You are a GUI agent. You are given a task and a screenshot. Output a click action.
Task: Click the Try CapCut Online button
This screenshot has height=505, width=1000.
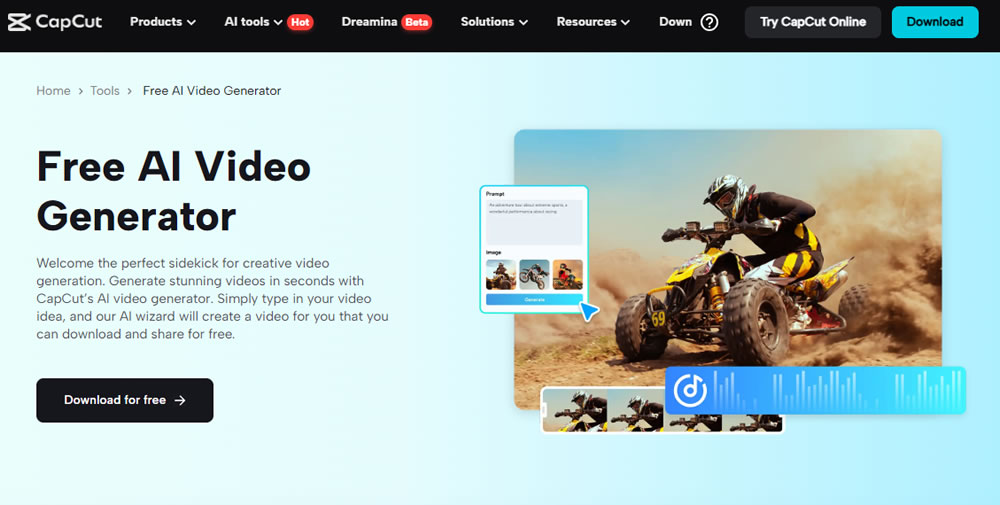tap(813, 22)
